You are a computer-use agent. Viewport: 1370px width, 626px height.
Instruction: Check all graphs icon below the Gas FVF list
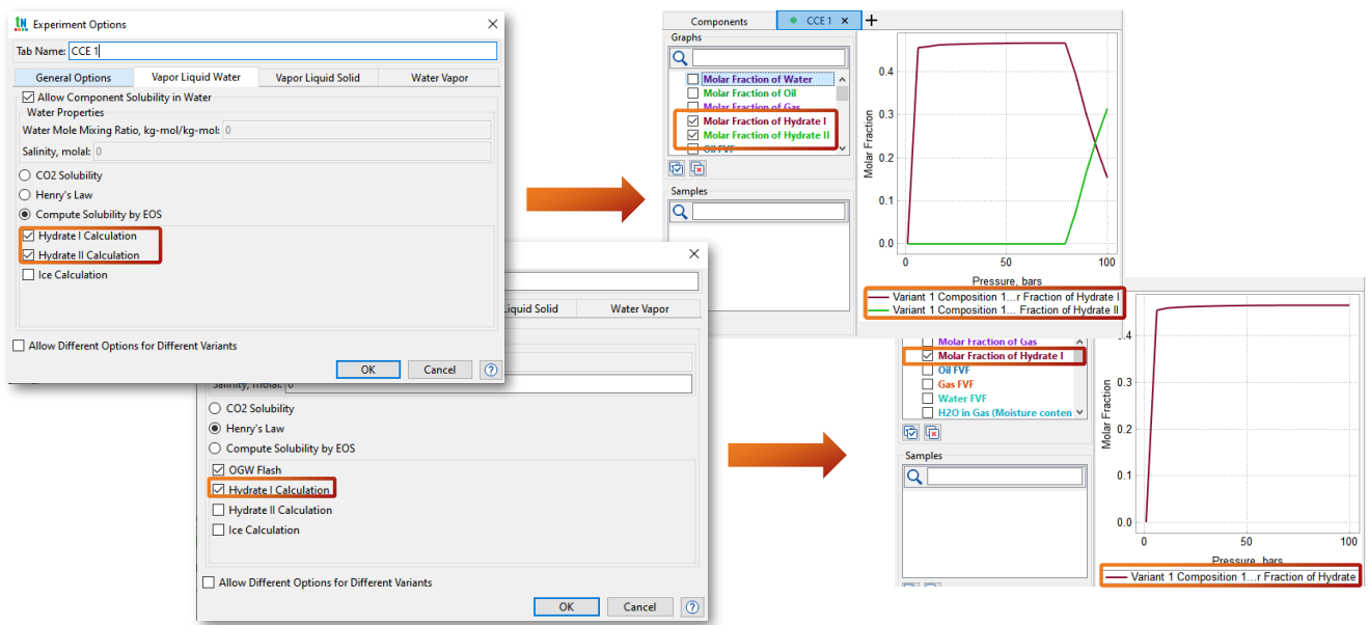[911, 433]
